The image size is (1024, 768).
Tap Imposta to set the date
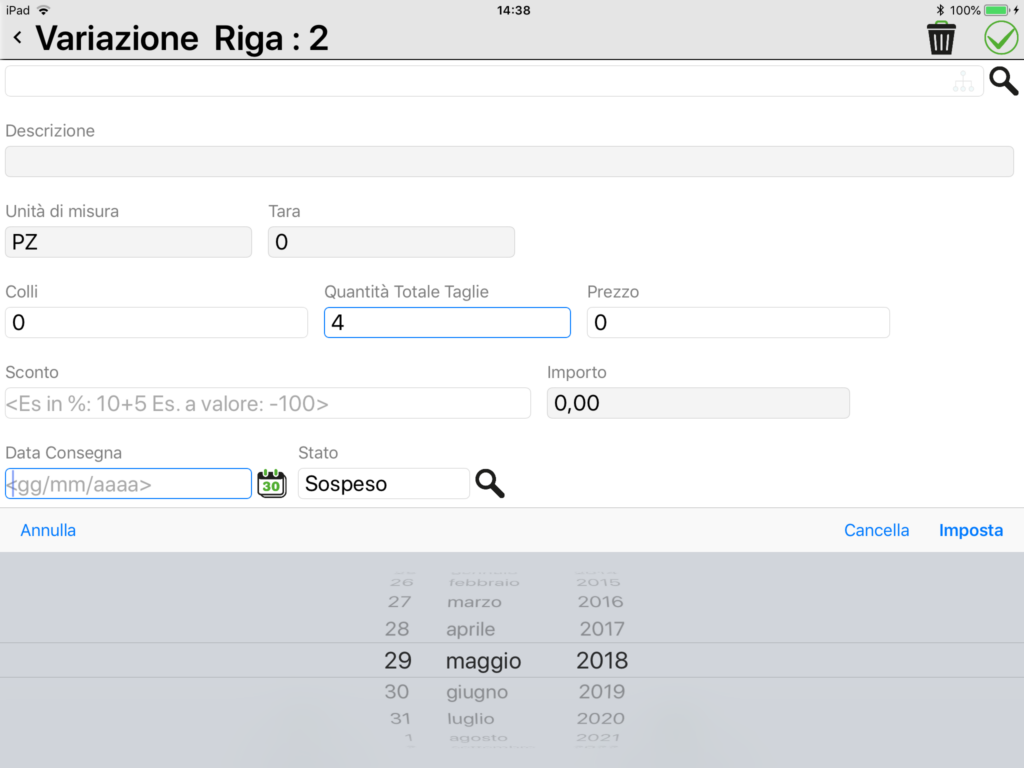point(971,530)
